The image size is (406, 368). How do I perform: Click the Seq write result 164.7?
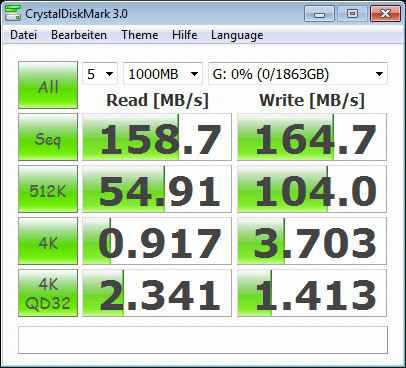click(312, 137)
